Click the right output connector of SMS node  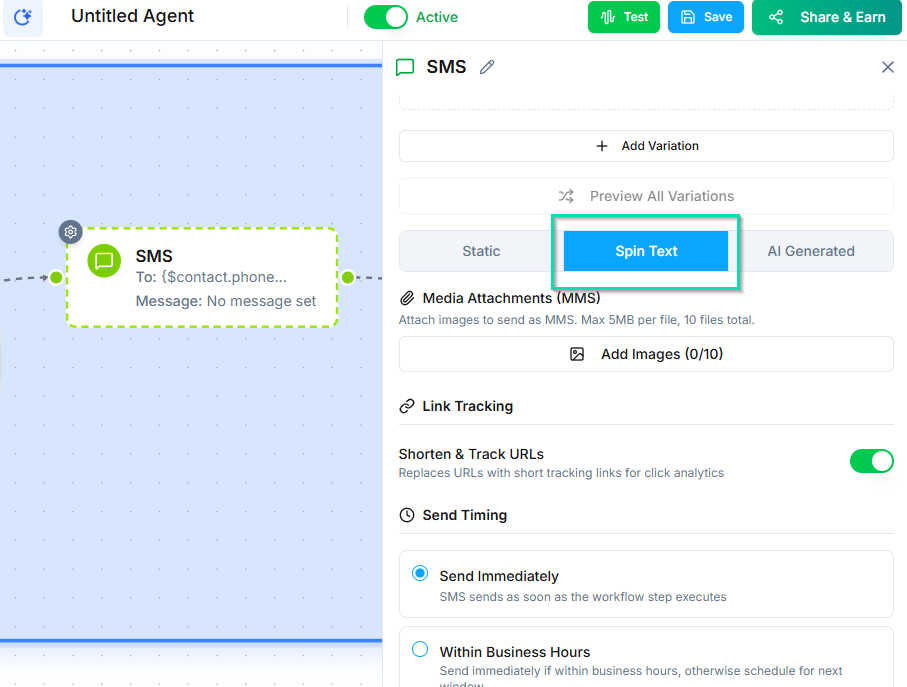pos(347,277)
